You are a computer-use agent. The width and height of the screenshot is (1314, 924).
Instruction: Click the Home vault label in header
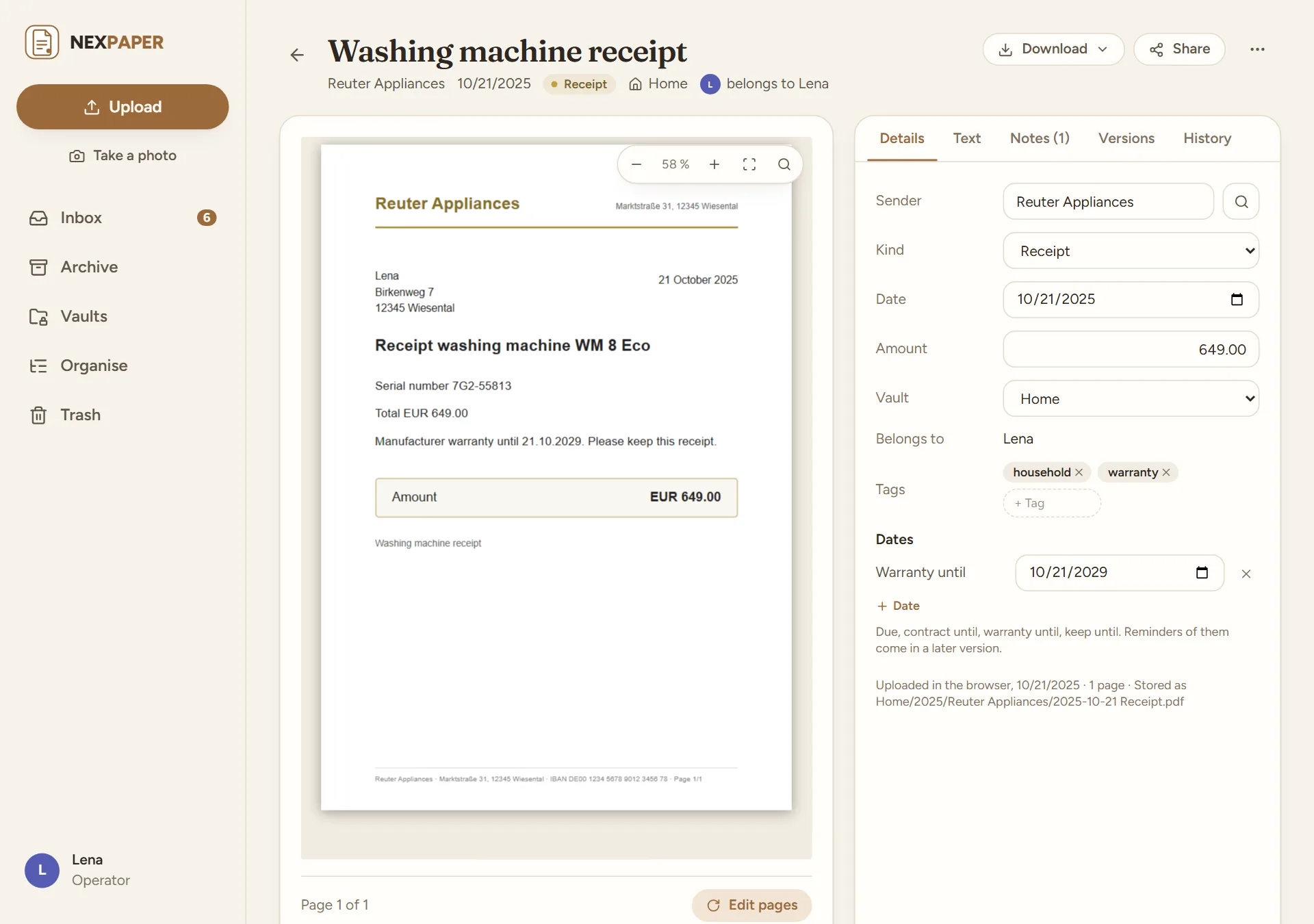[658, 84]
